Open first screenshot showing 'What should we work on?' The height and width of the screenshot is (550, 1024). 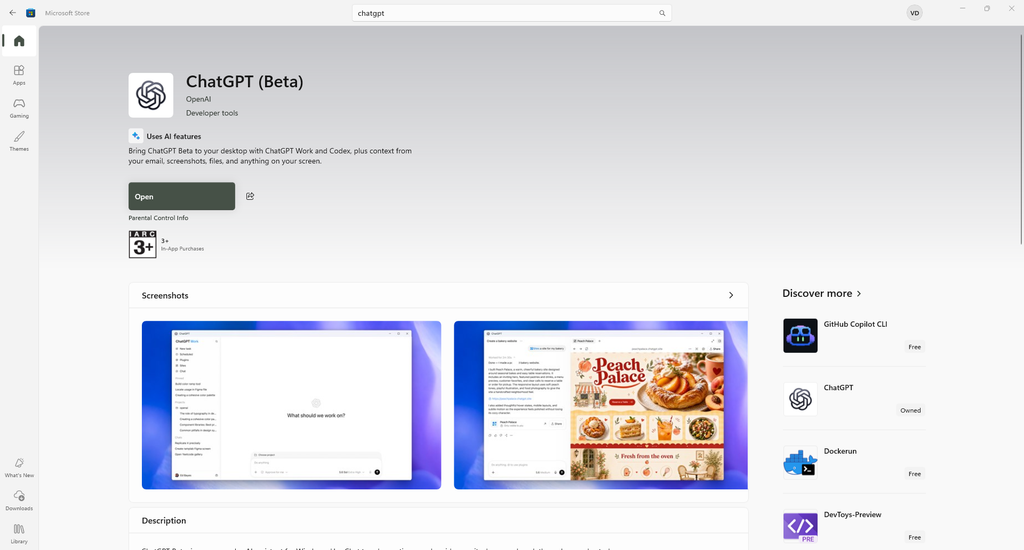(x=291, y=405)
